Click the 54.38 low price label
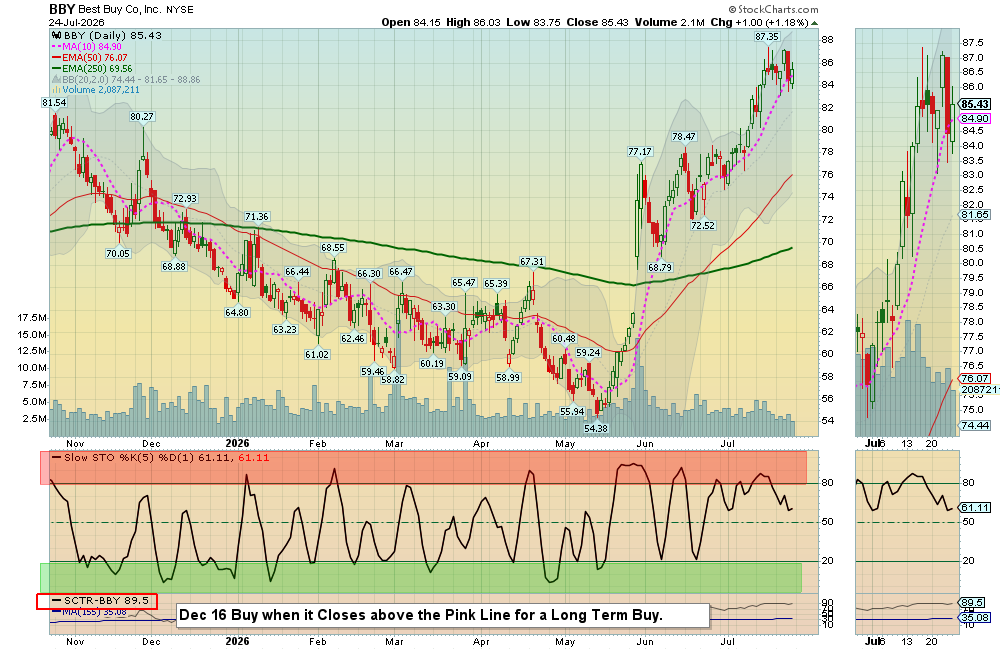 [596, 428]
